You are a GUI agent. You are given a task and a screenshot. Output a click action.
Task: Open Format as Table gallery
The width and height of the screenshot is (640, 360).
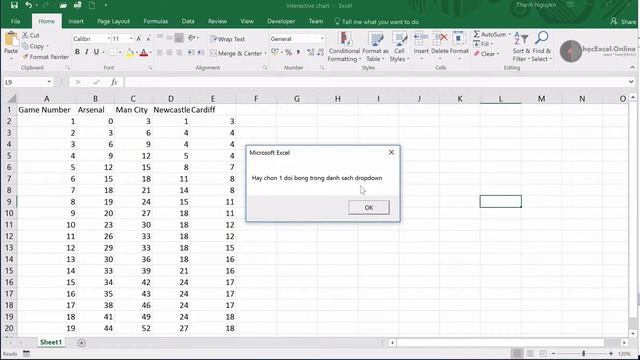[375, 47]
